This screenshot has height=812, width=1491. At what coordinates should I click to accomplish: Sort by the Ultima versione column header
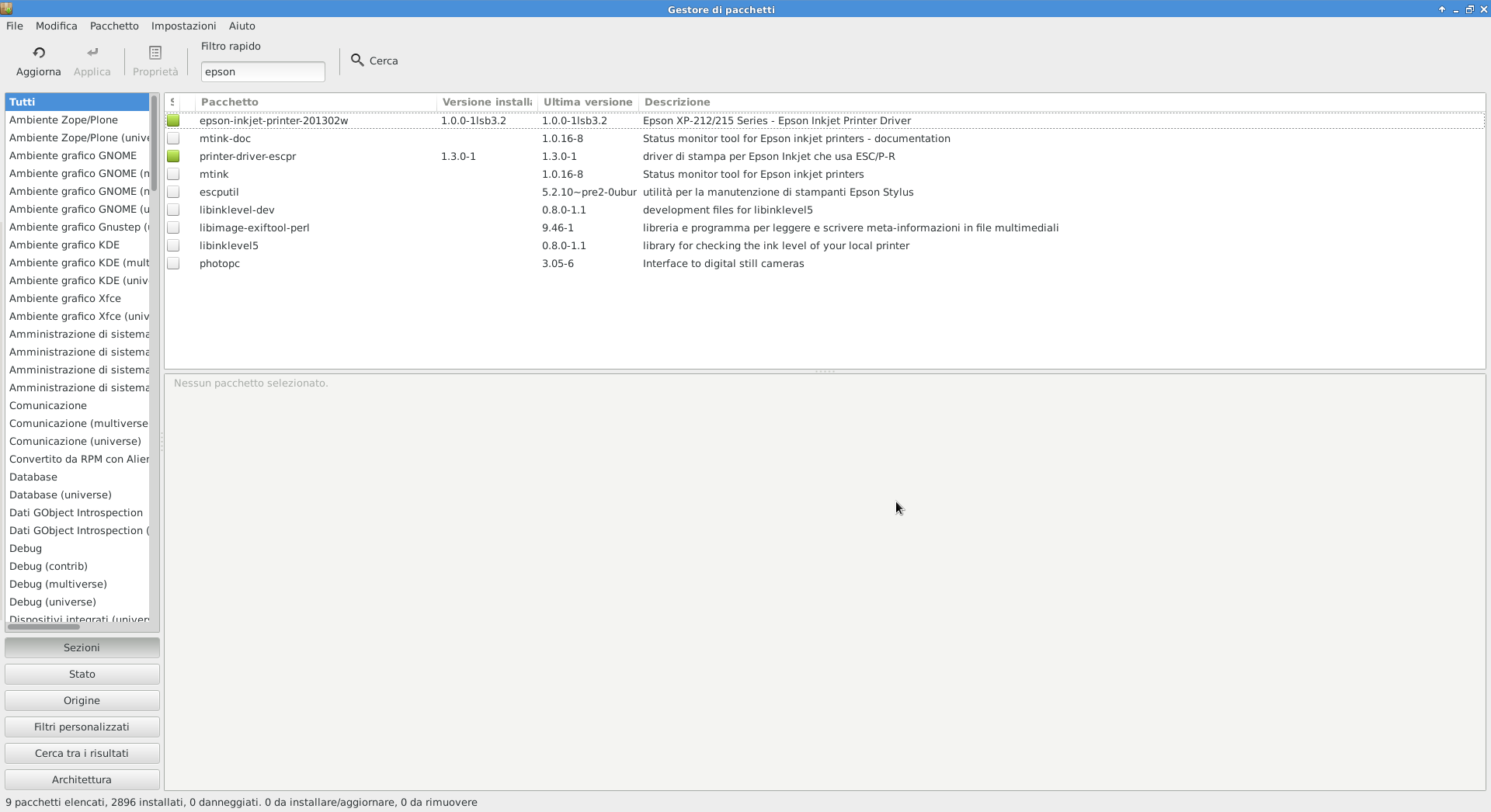click(587, 102)
